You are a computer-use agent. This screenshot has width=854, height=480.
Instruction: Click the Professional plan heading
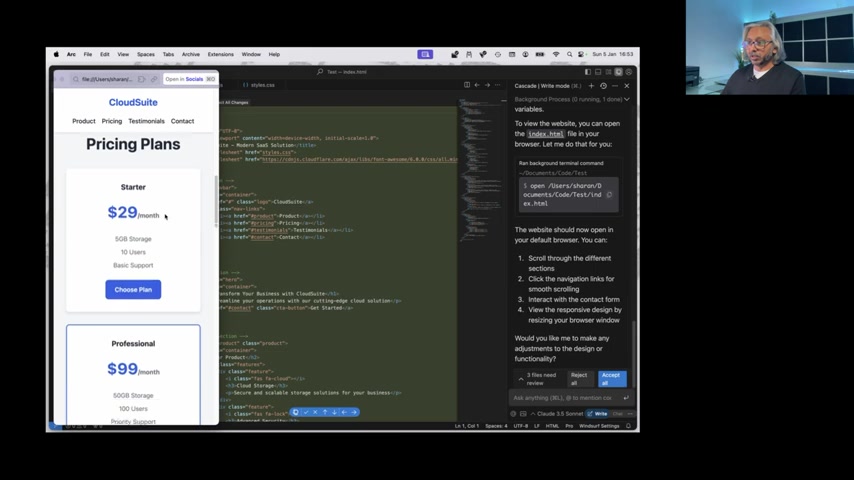click(x=133, y=344)
